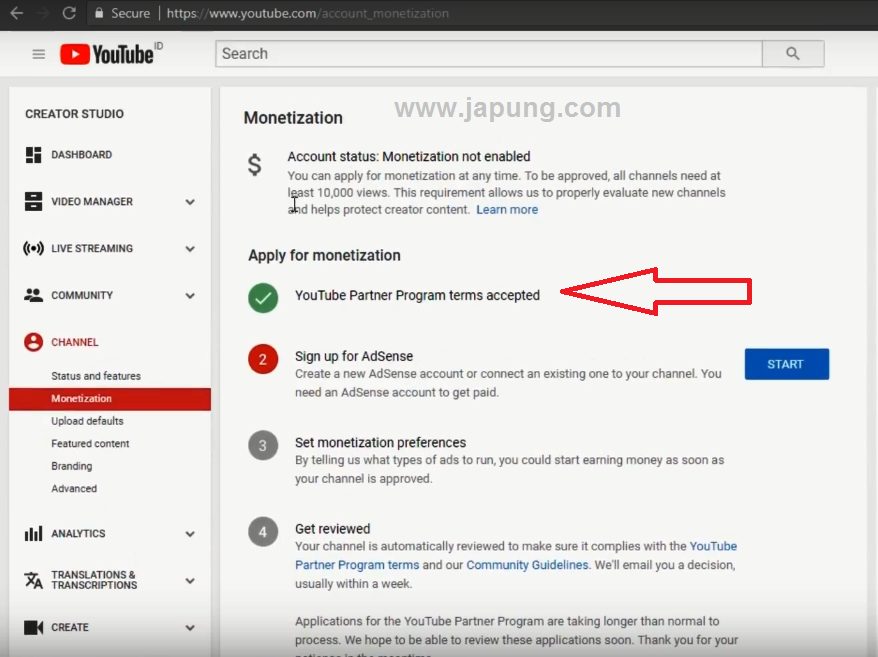
Task: Expand the Create section chevron
Action: [190, 628]
